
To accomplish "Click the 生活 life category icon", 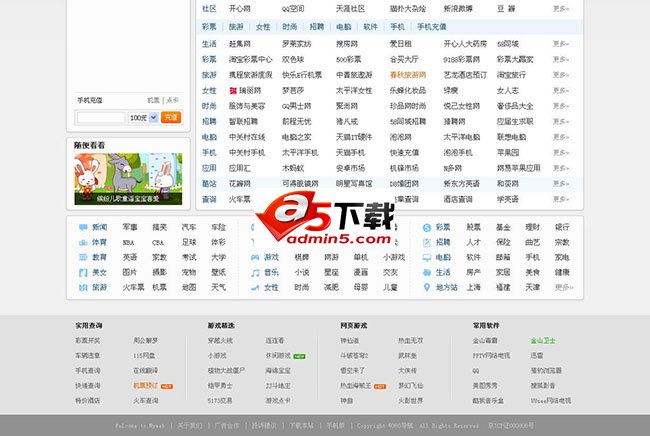I will coord(427,272).
